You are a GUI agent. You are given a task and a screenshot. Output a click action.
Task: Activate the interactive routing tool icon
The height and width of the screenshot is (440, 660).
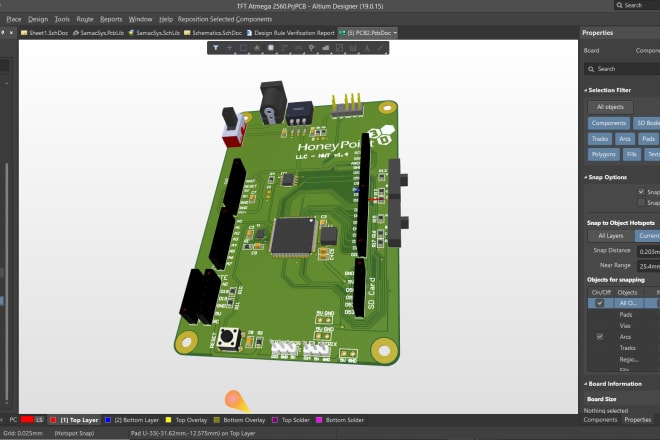click(x=285, y=48)
